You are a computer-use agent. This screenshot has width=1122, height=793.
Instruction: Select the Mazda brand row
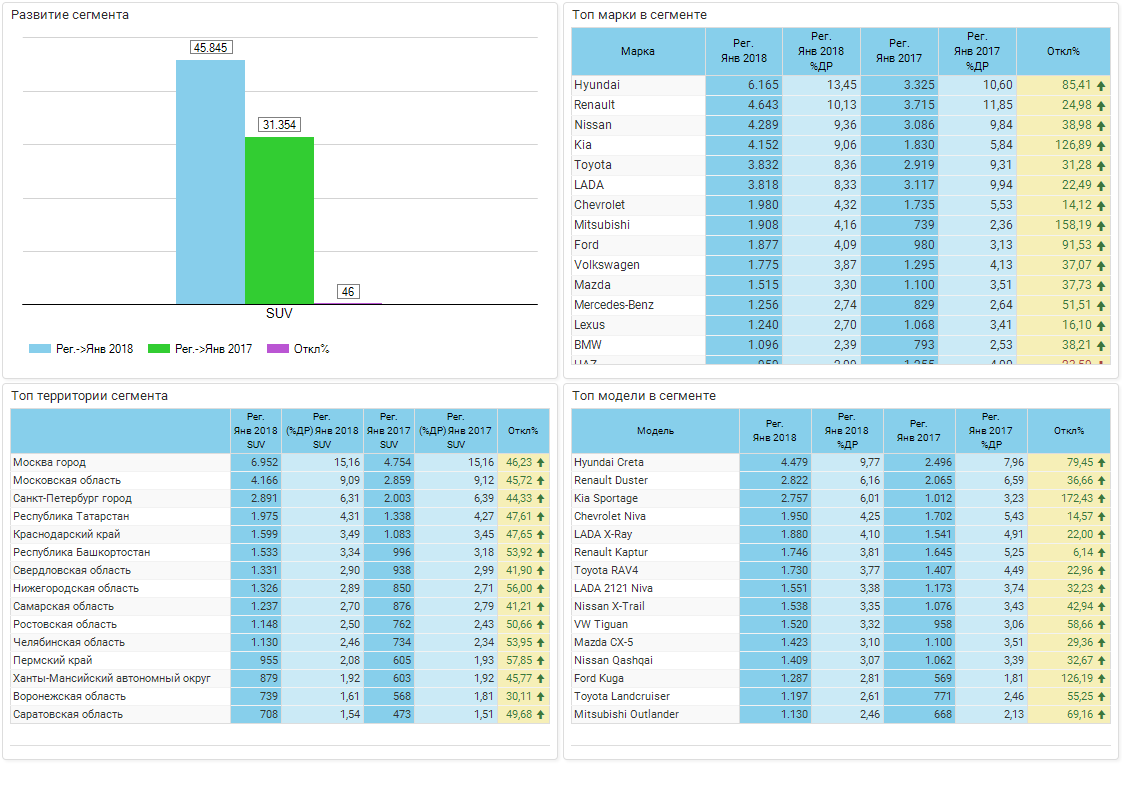pyautogui.click(x=841, y=286)
